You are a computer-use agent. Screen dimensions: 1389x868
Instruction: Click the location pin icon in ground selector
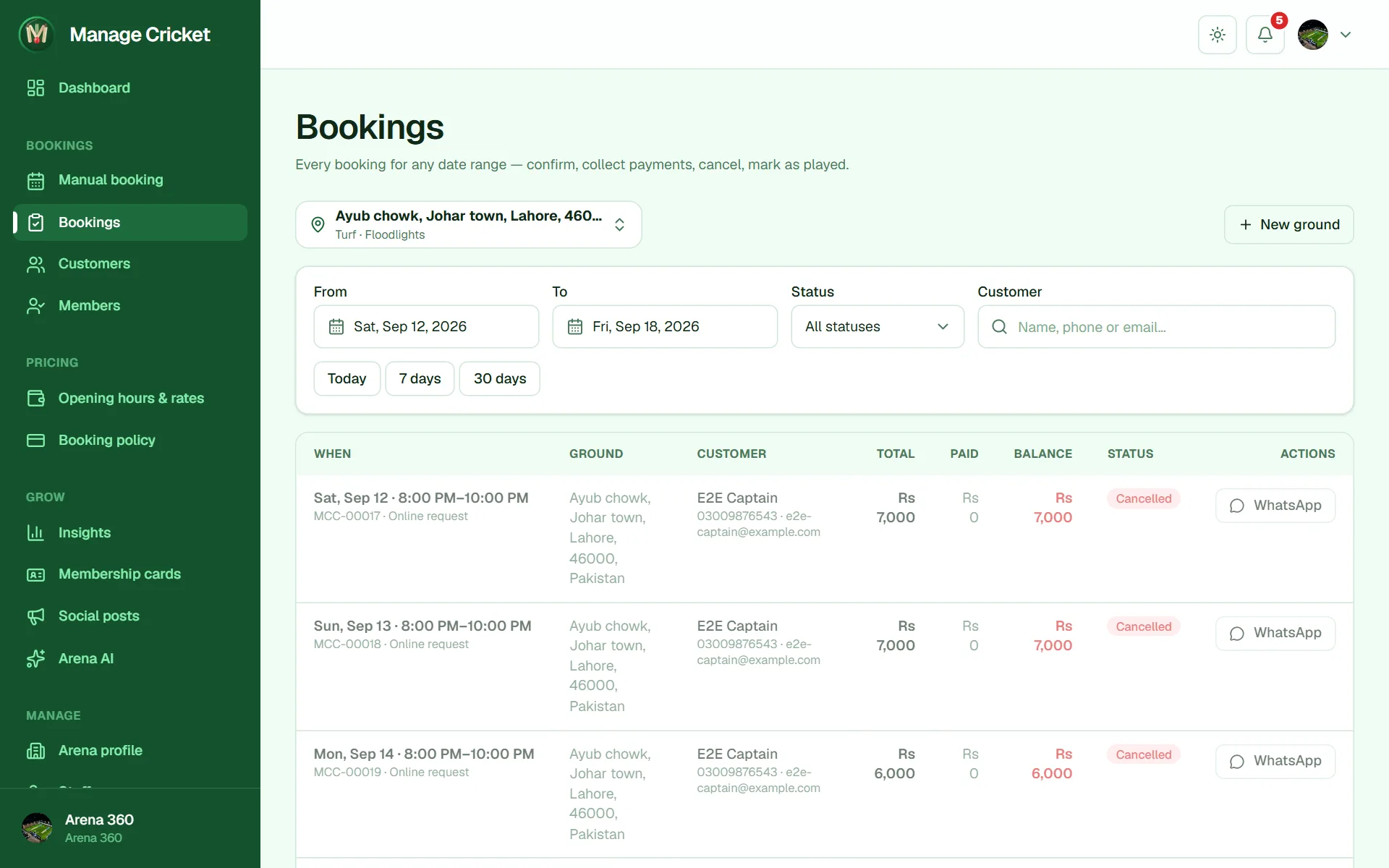(x=318, y=224)
